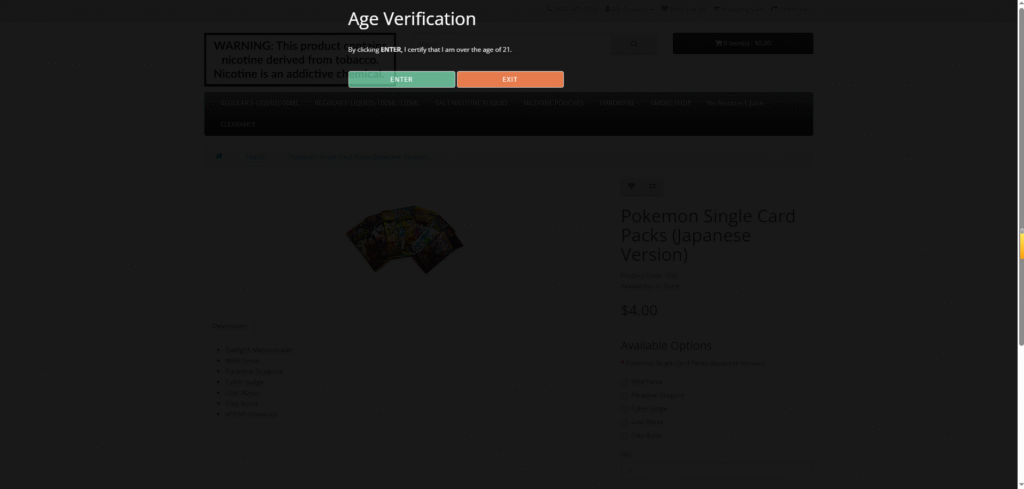The image size is (1024, 489).
Task: Click the Pokemon Single Card Packs product title
Action: pyautogui.click(x=708, y=235)
